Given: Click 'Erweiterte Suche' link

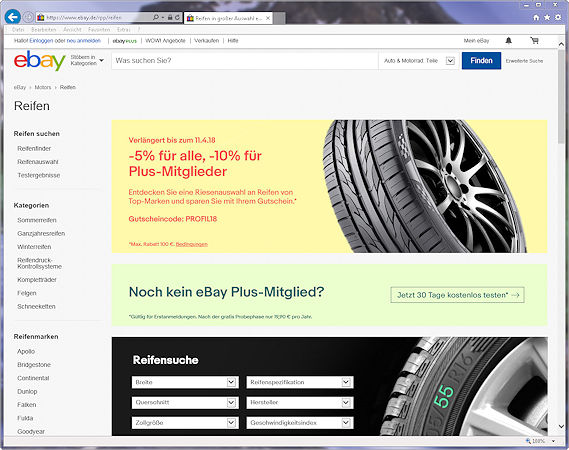Looking at the screenshot, I should (524, 61).
